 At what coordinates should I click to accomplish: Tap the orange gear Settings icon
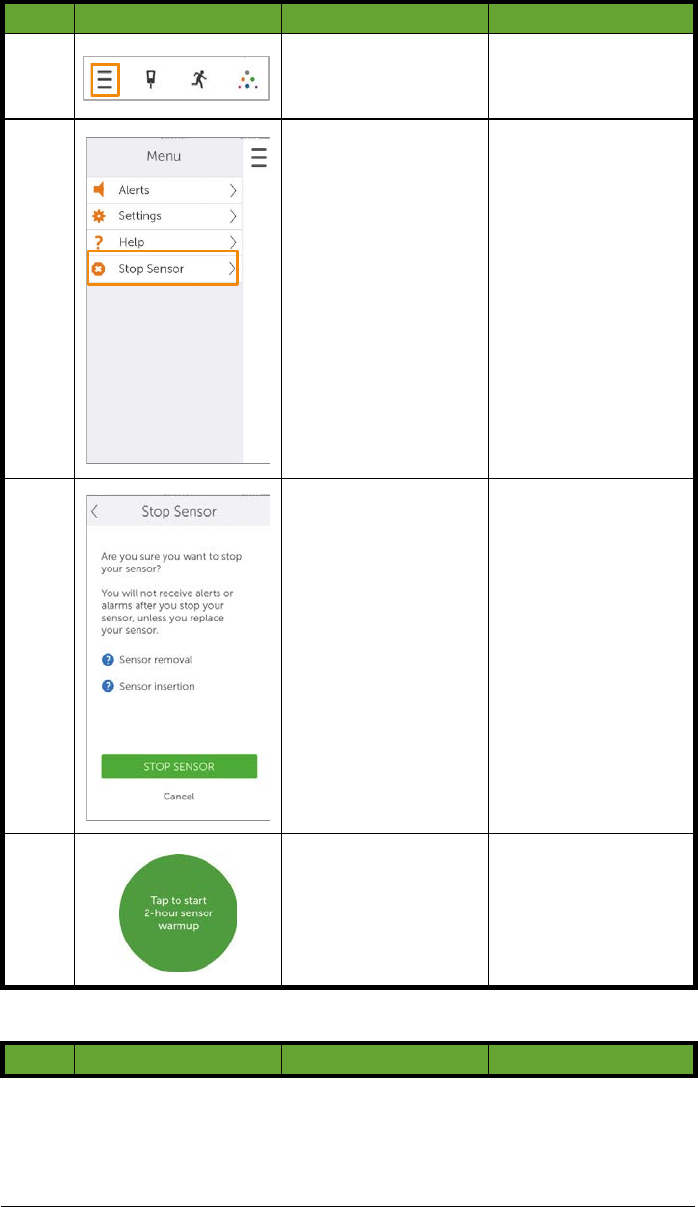pyautogui.click(x=99, y=216)
